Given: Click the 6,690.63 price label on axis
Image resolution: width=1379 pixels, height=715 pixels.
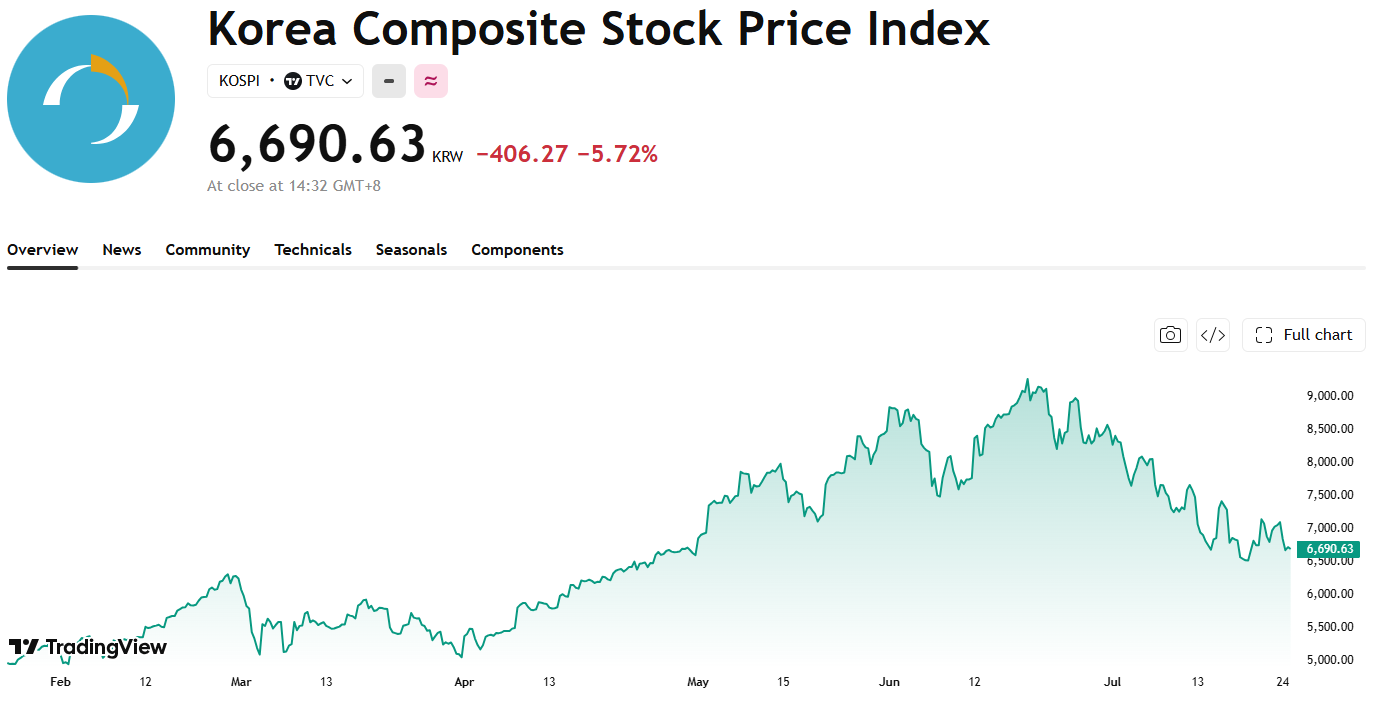Looking at the screenshot, I should (1328, 549).
